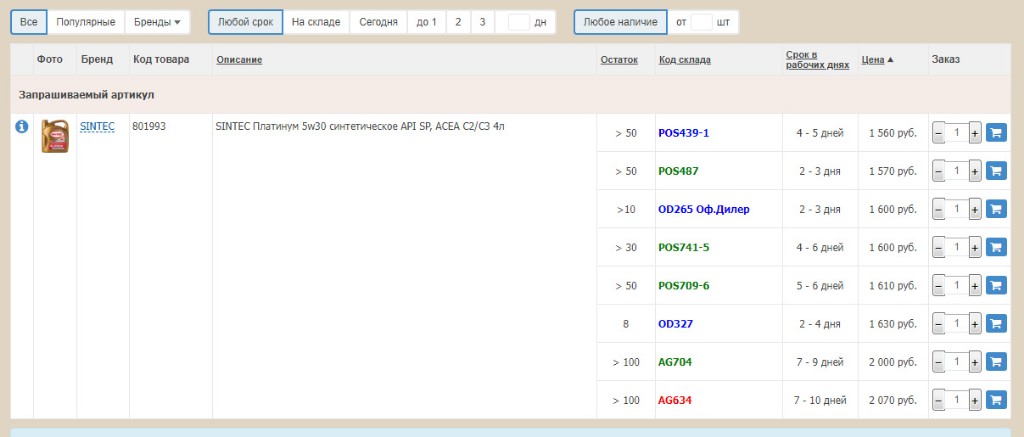
Task: Add POS487 offer to cart
Action: pos(996,171)
